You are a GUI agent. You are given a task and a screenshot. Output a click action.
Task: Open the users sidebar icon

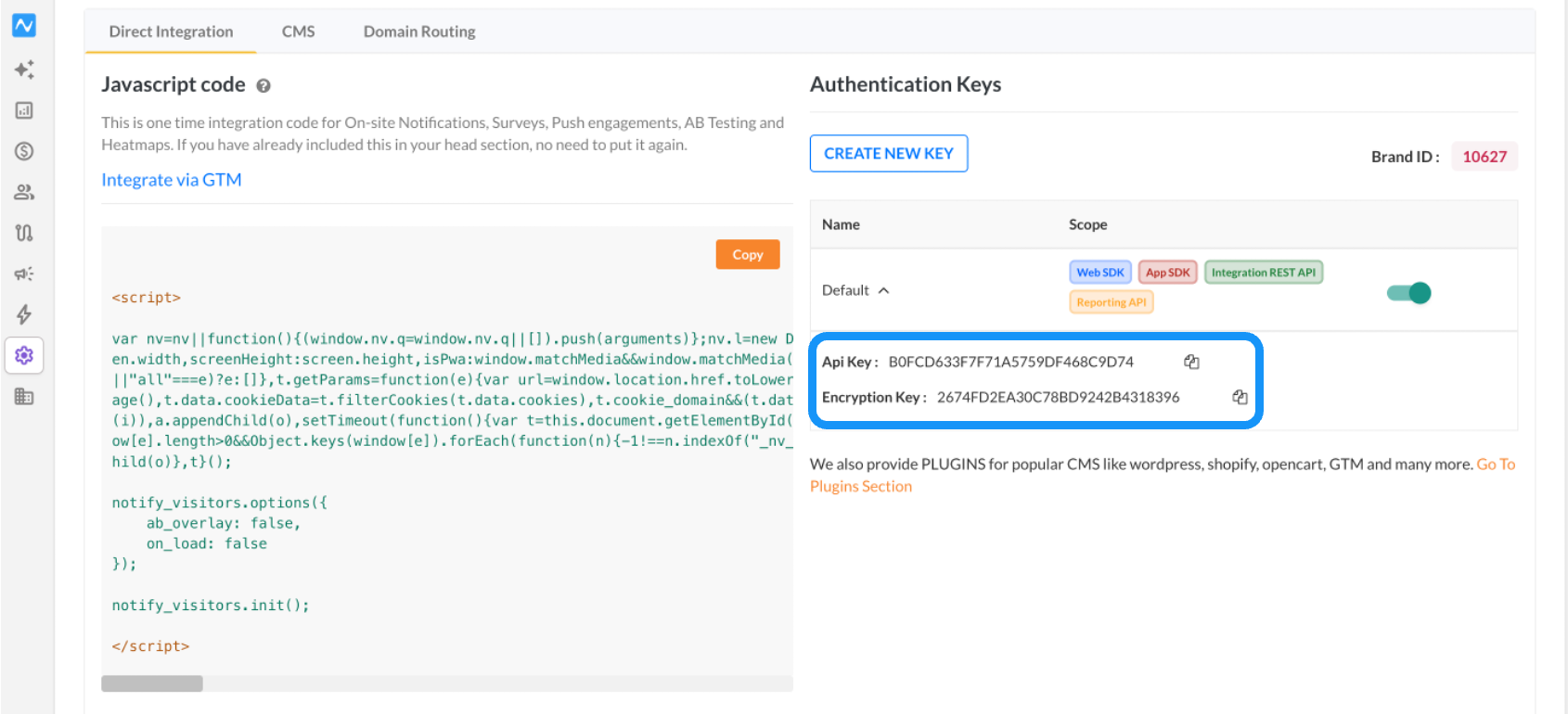[x=24, y=192]
